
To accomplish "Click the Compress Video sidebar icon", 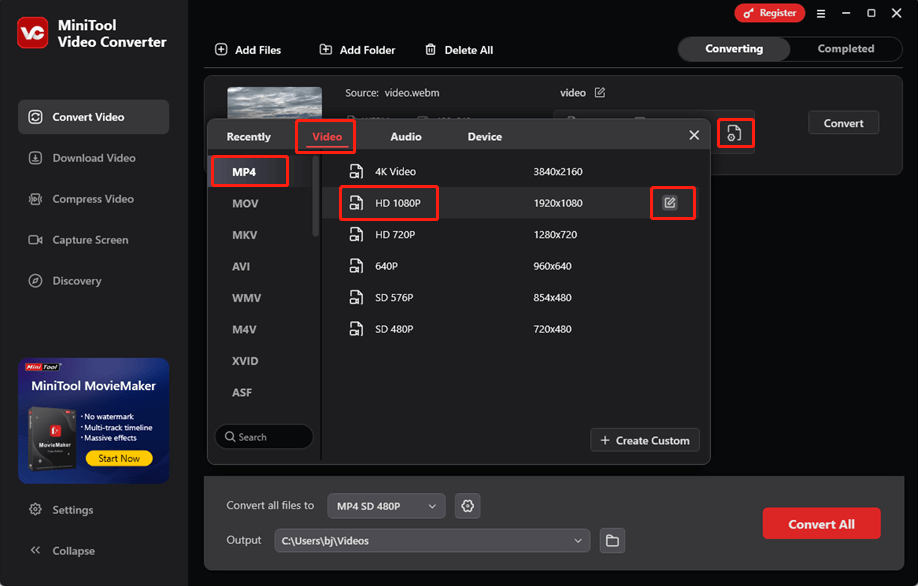I will pyautogui.click(x=35, y=199).
